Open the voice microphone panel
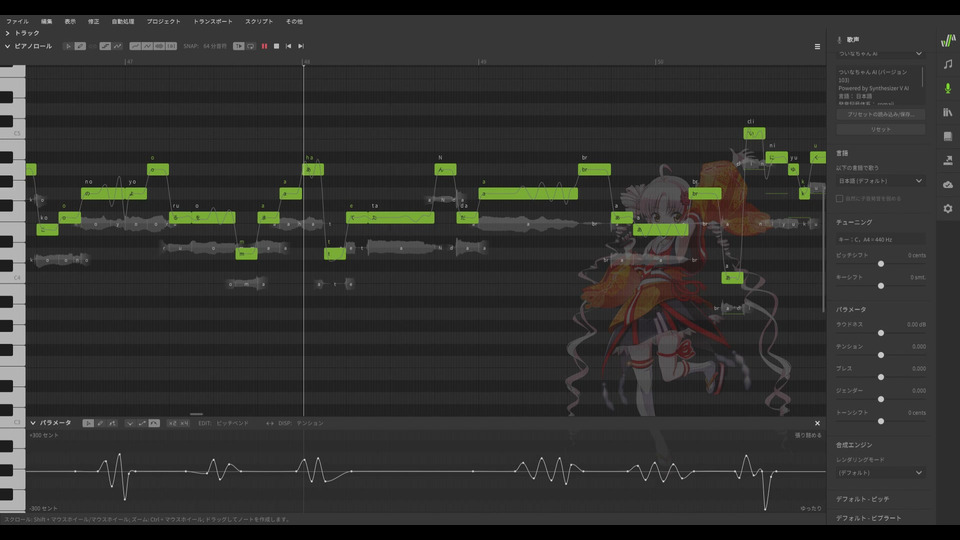The width and height of the screenshot is (960, 540). coord(948,88)
